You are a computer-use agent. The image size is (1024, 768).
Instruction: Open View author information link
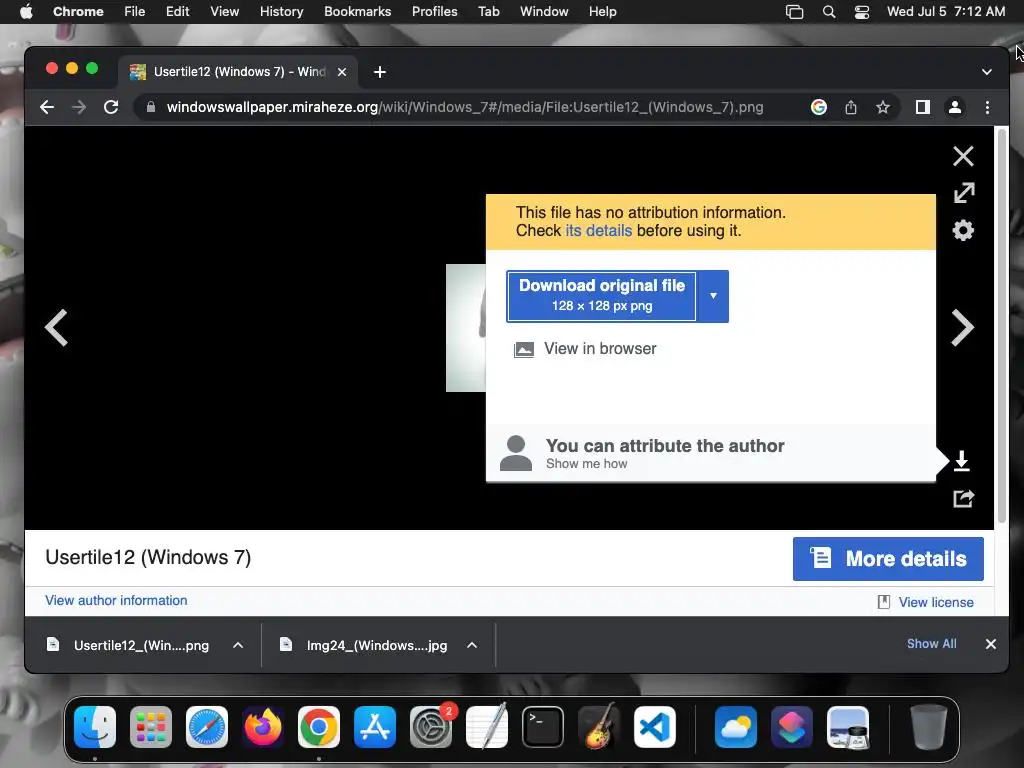tap(116, 600)
